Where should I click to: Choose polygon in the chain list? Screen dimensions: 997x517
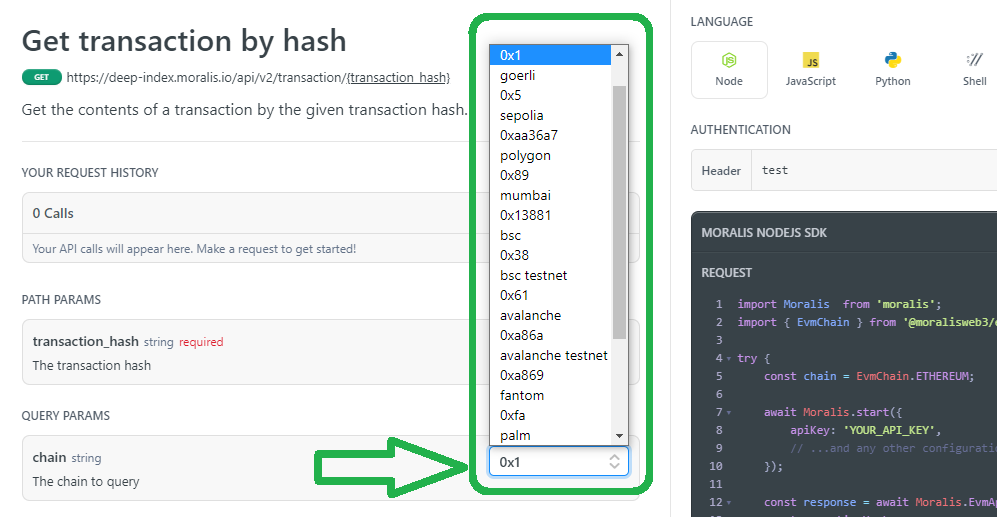pyautogui.click(x=550, y=155)
